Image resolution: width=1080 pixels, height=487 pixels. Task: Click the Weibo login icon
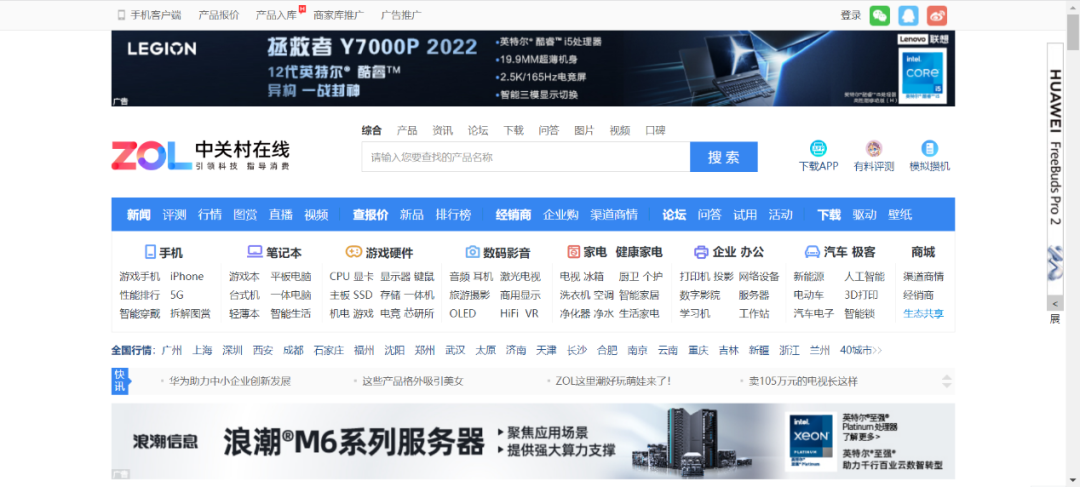point(937,15)
